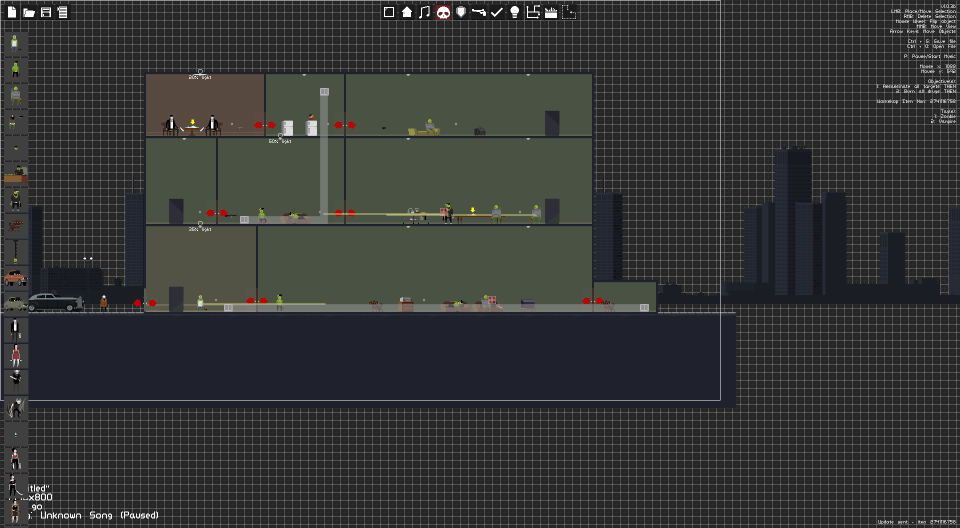Select the brown top-left room light marker
Screen dimensions: 960x528
click(x=200, y=74)
